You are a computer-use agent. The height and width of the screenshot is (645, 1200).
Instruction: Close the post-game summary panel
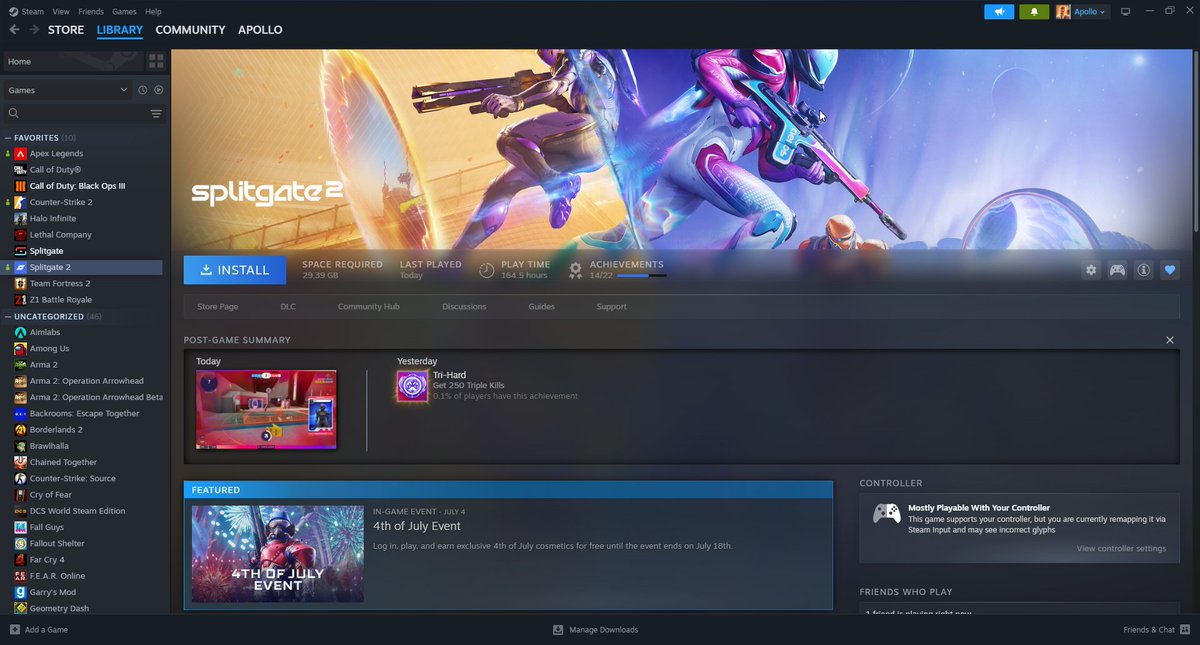point(1170,340)
